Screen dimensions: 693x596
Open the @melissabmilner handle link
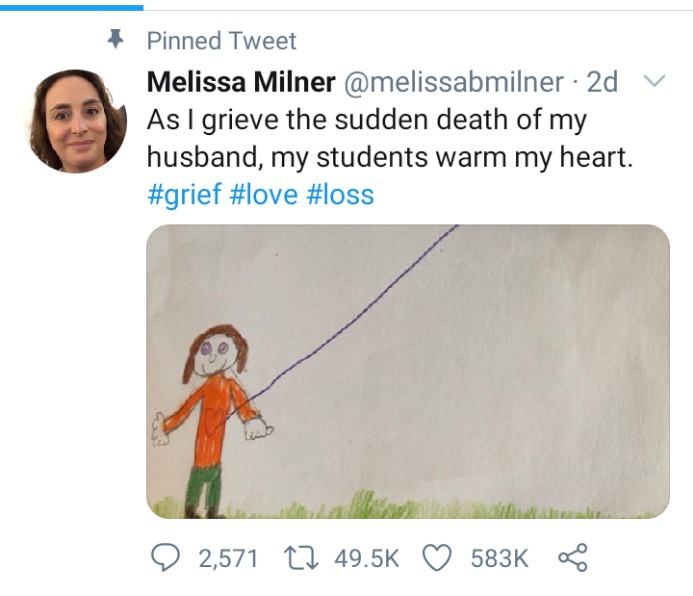pos(453,82)
